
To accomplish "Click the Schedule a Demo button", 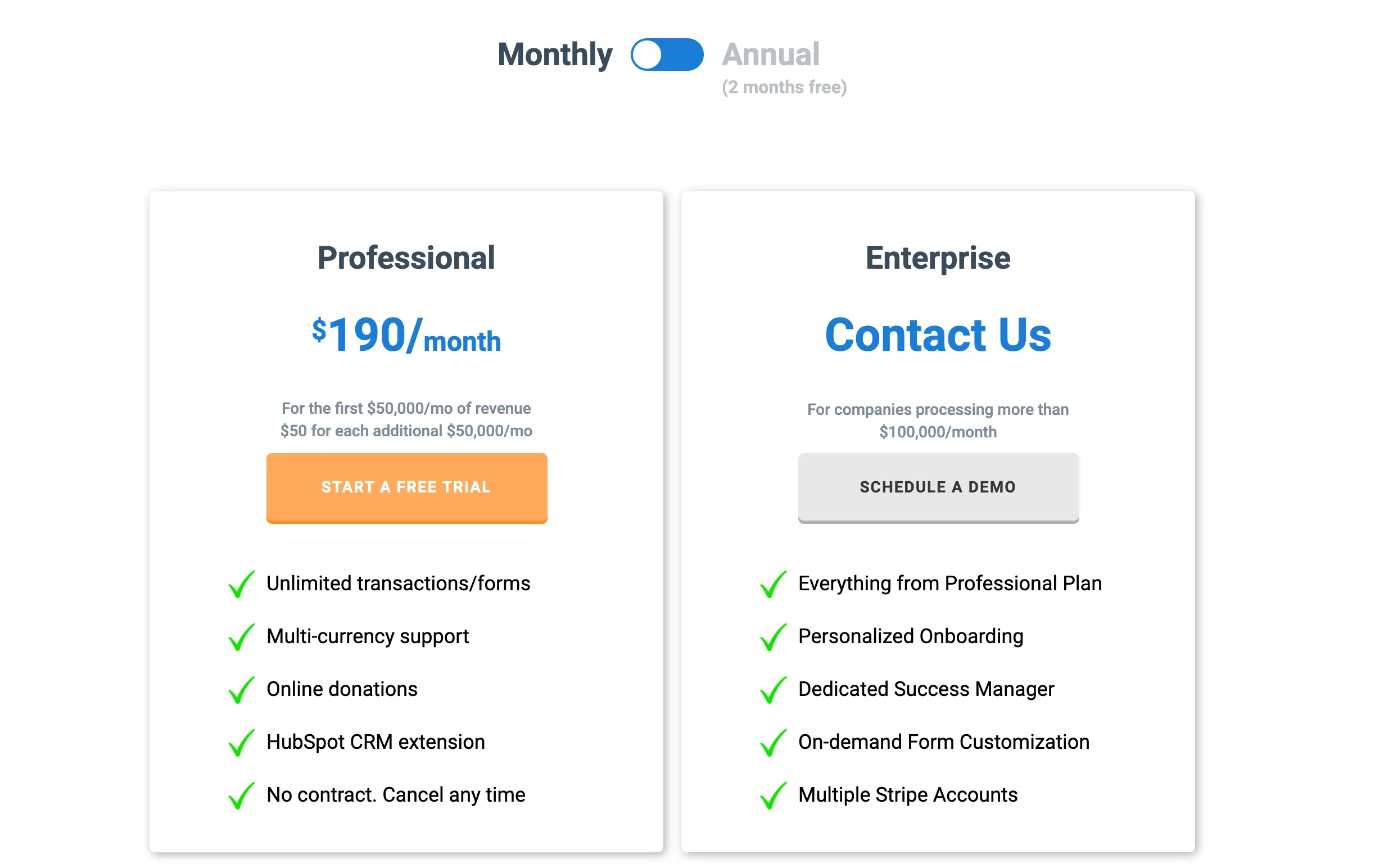I will click(938, 487).
